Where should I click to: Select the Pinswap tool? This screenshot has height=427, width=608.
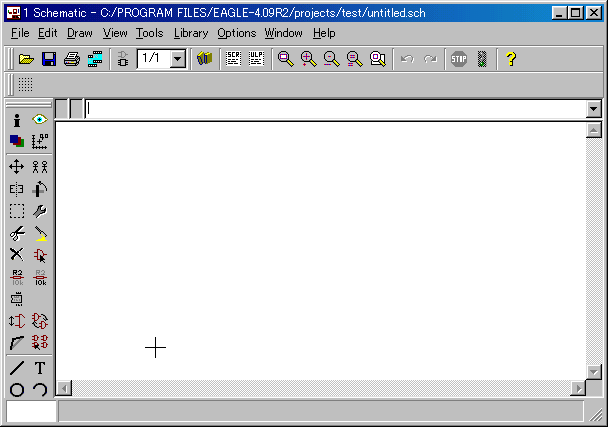[17, 321]
